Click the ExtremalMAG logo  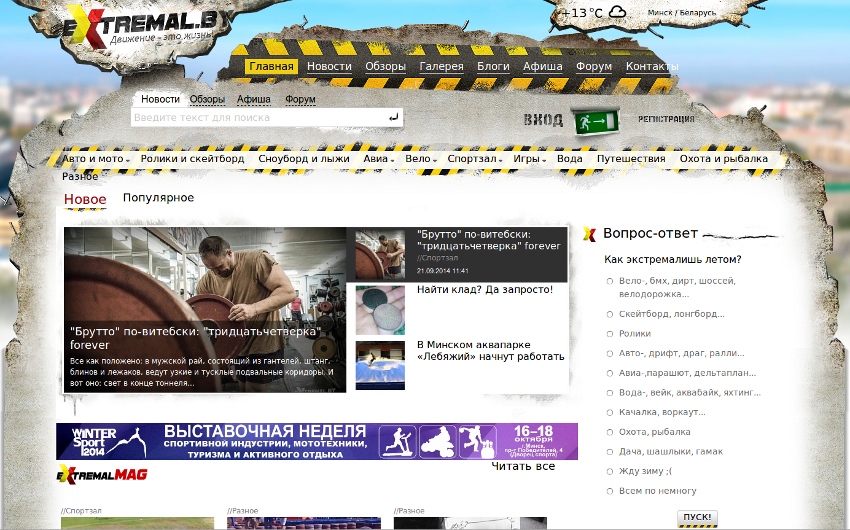(x=102, y=473)
